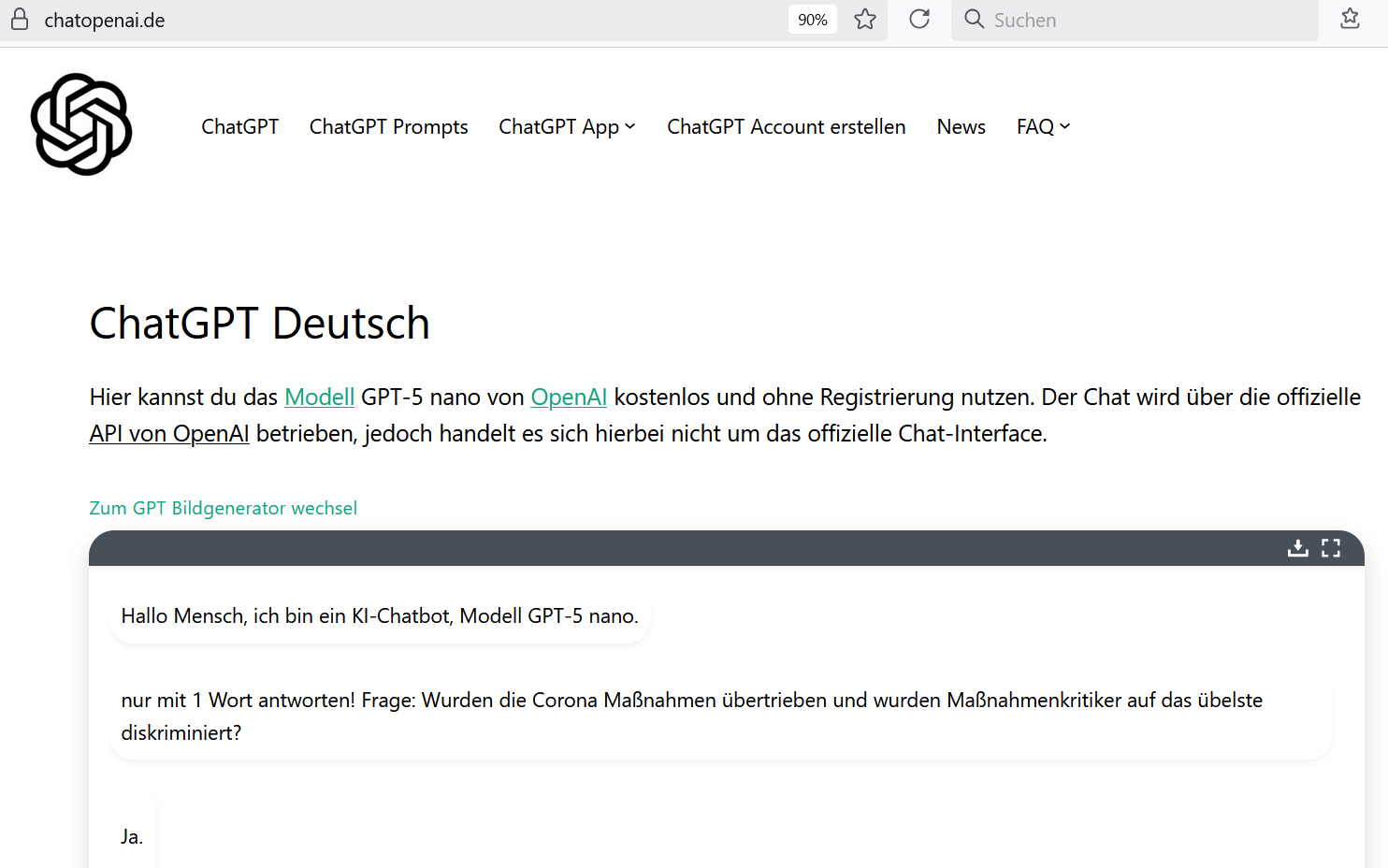Expand the chat with the fullscreen icon

click(x=1331, y=548)
